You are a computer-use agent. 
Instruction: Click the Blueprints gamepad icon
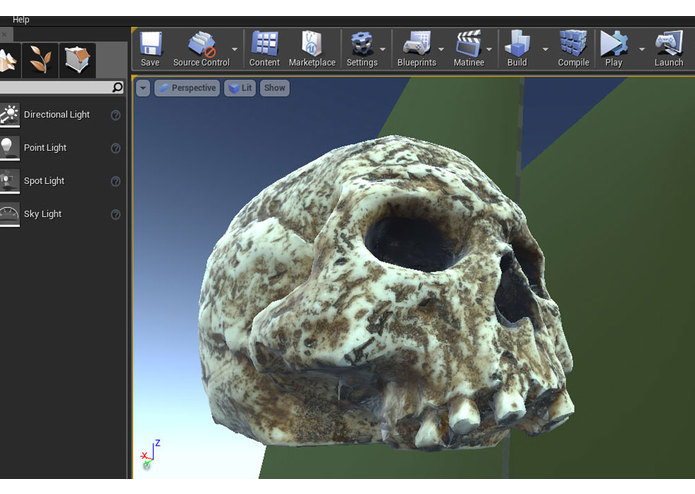pos(416,45)
